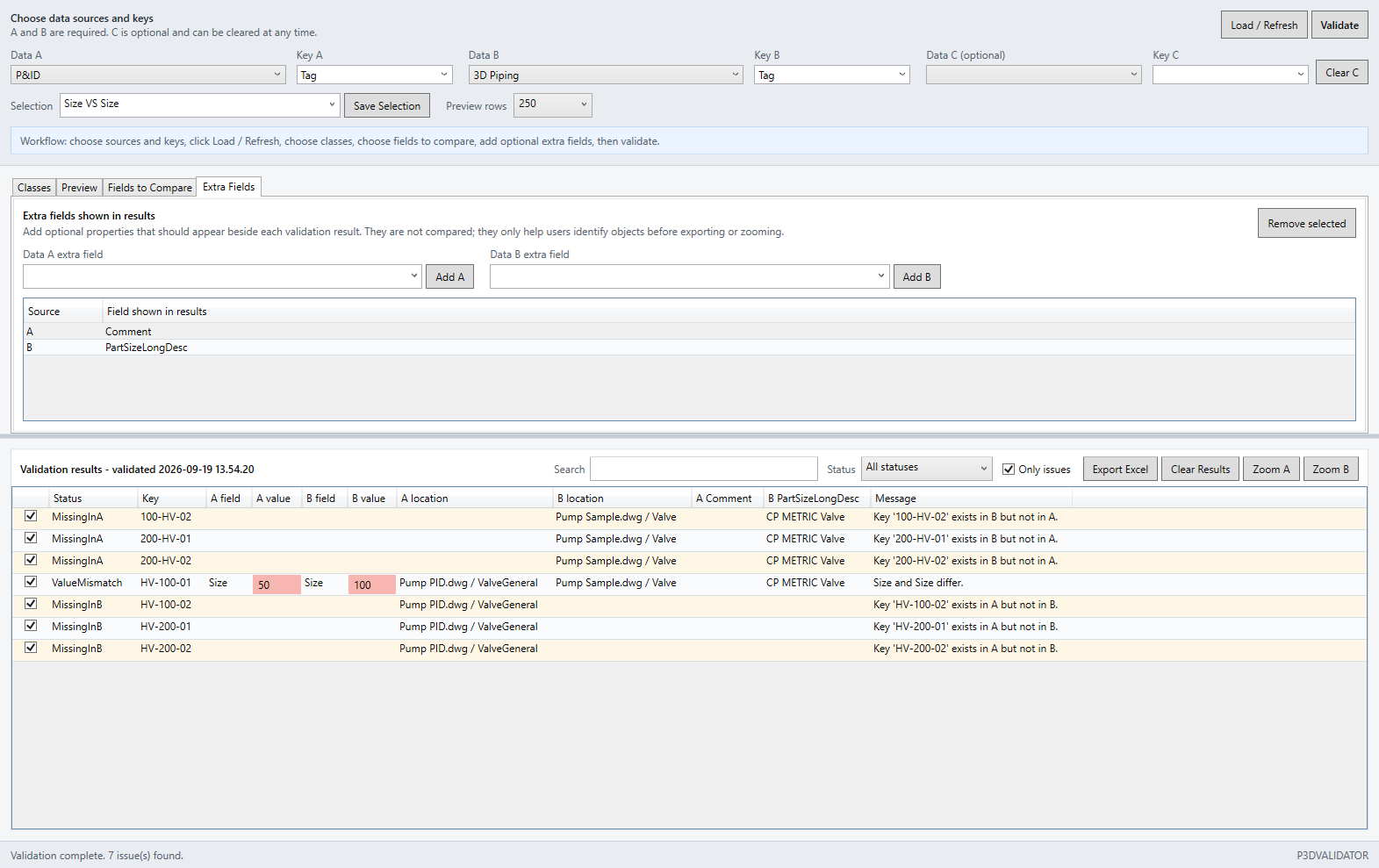Click Save Selection button

387,105
